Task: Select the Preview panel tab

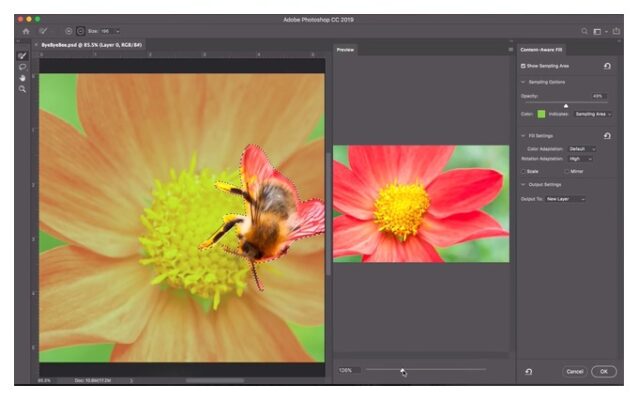Action: (x=345, y=50)
